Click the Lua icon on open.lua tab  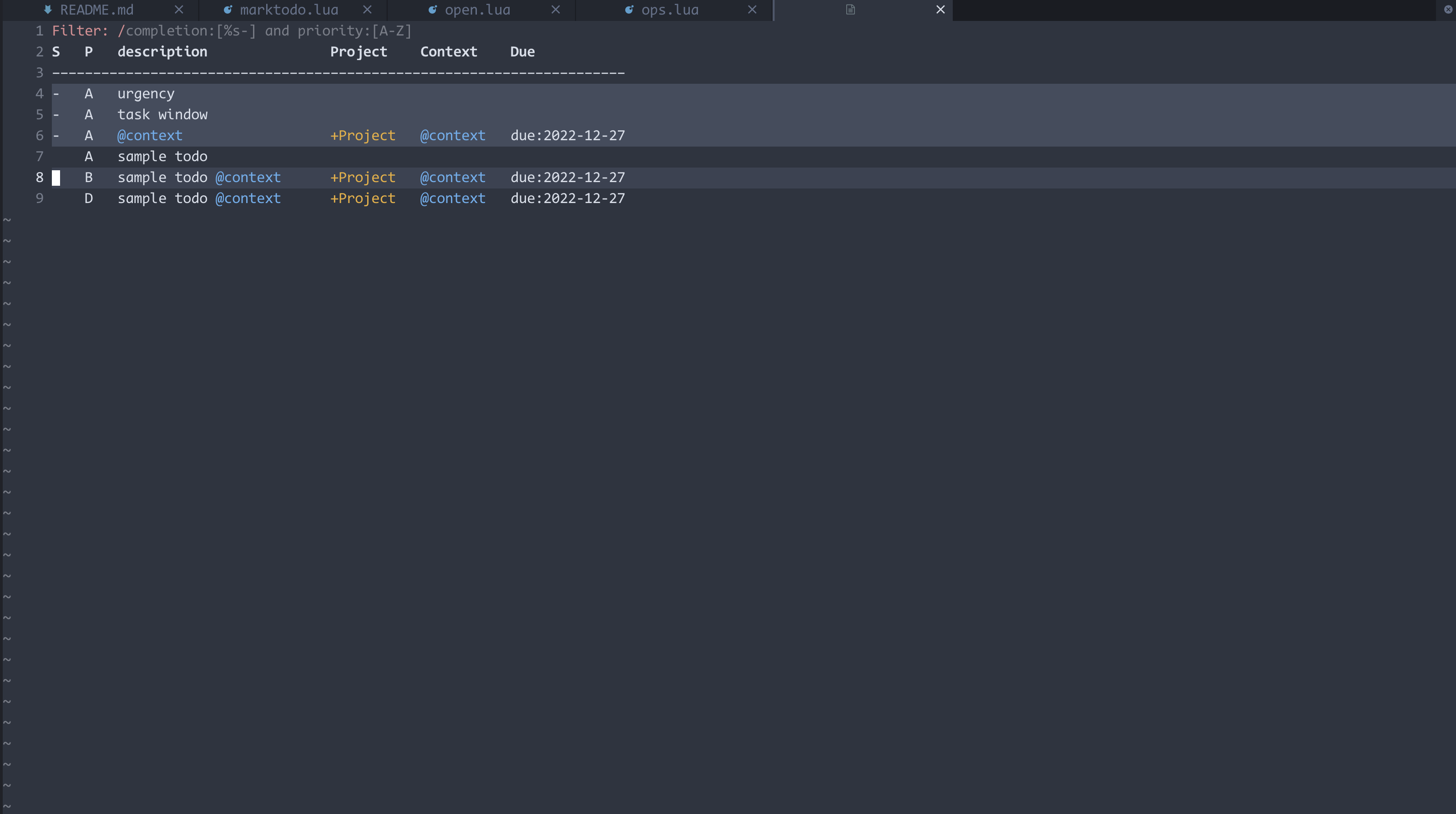(x=432, y=10)
